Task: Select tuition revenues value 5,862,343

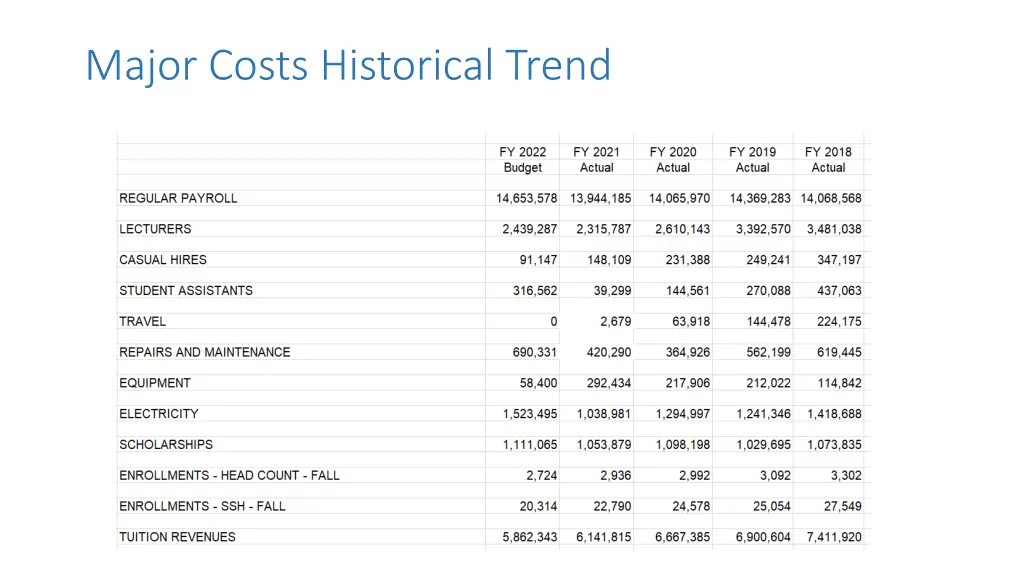Action: tap(530, 537)
